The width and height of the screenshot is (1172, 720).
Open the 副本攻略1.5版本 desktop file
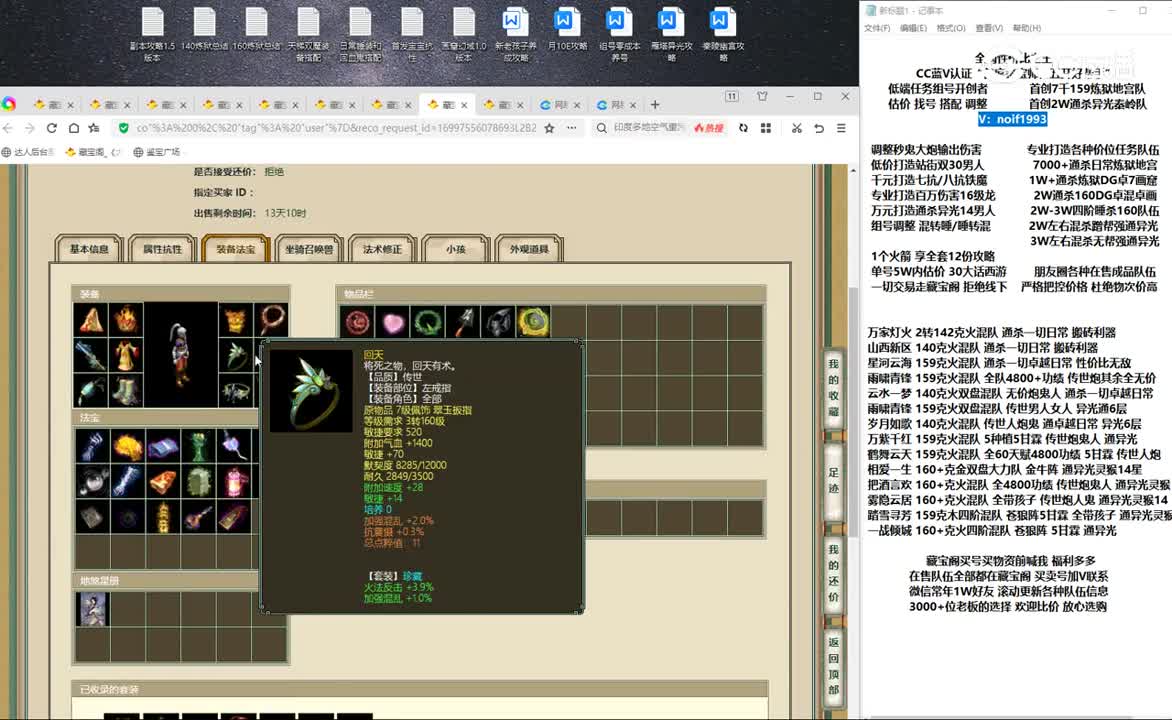(152, 34)
